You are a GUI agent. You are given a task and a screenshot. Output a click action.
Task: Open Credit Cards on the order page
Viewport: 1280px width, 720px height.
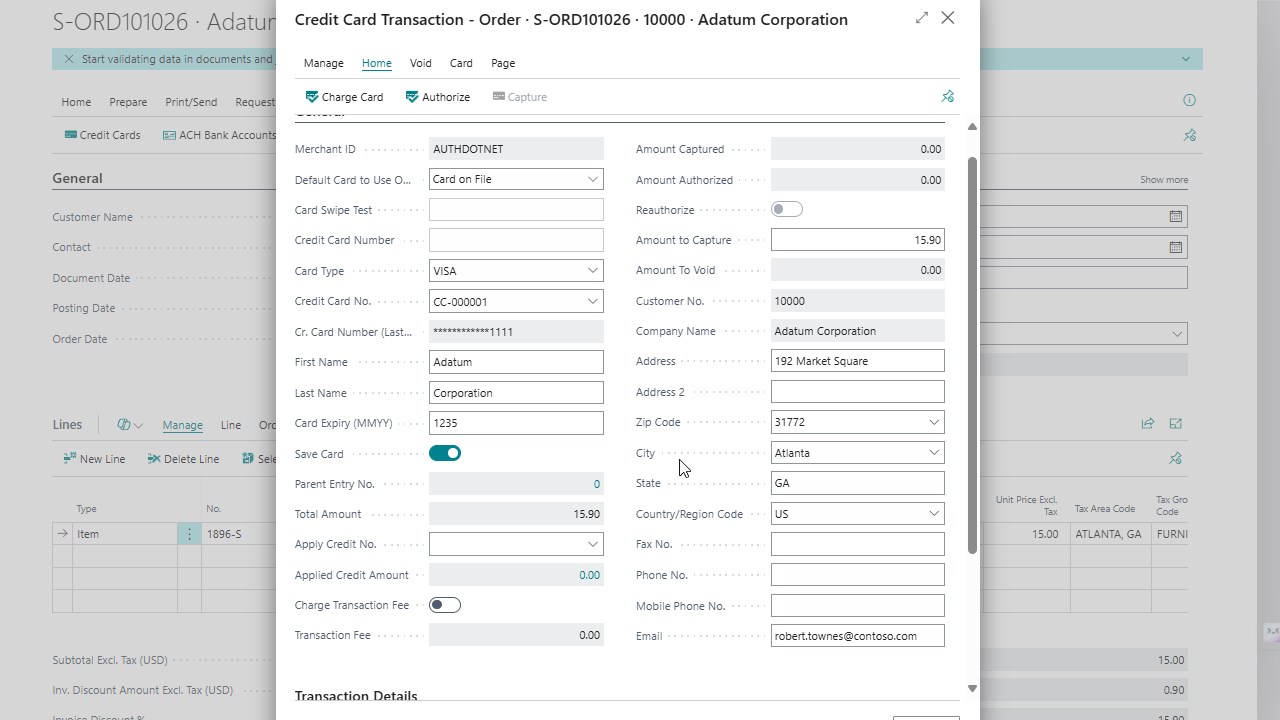(x=102, y=135)
